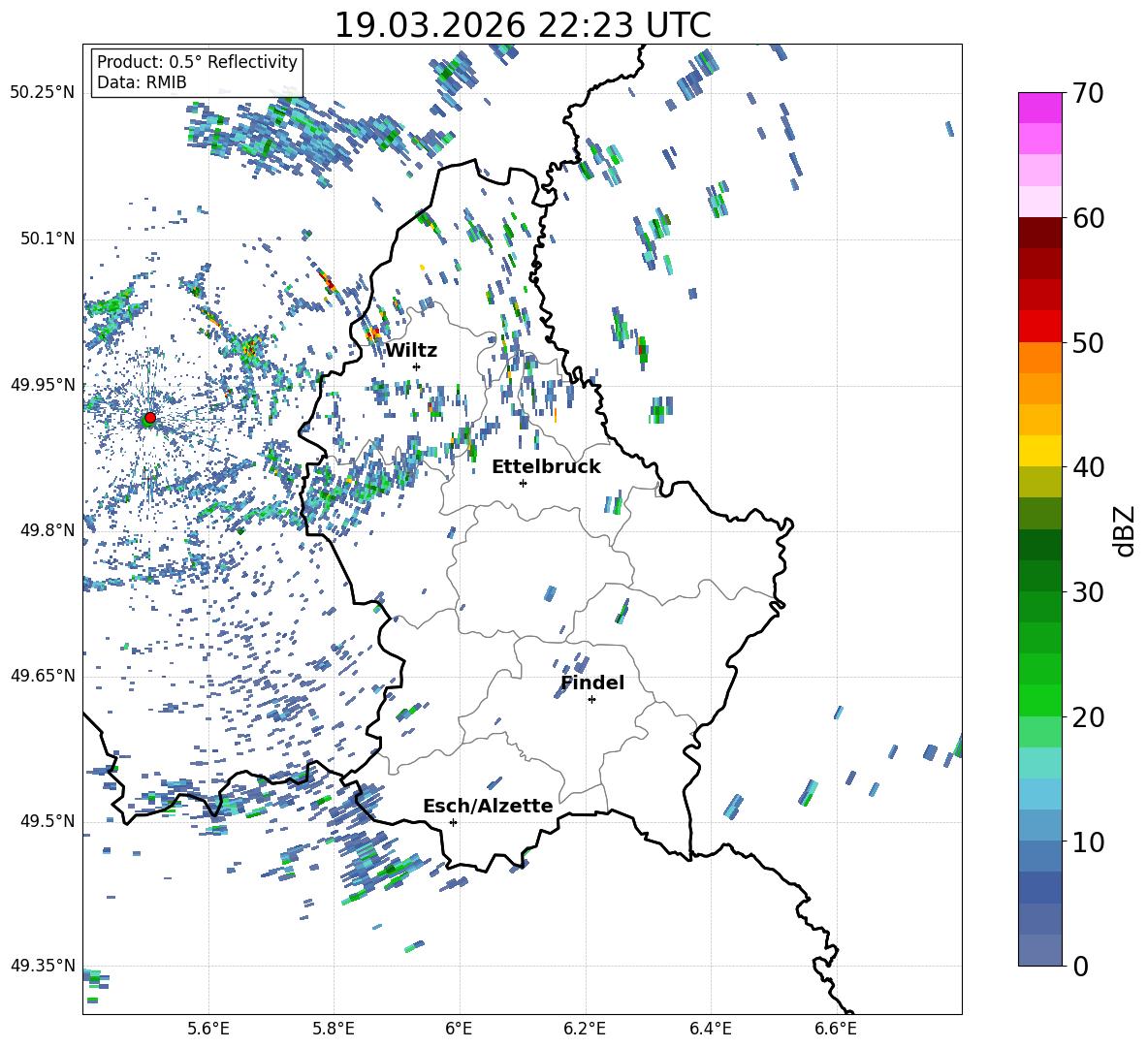Click the dBZ colorbar axis label
Viewport: 1148px width, 1048px height.
pos(1126,530)
